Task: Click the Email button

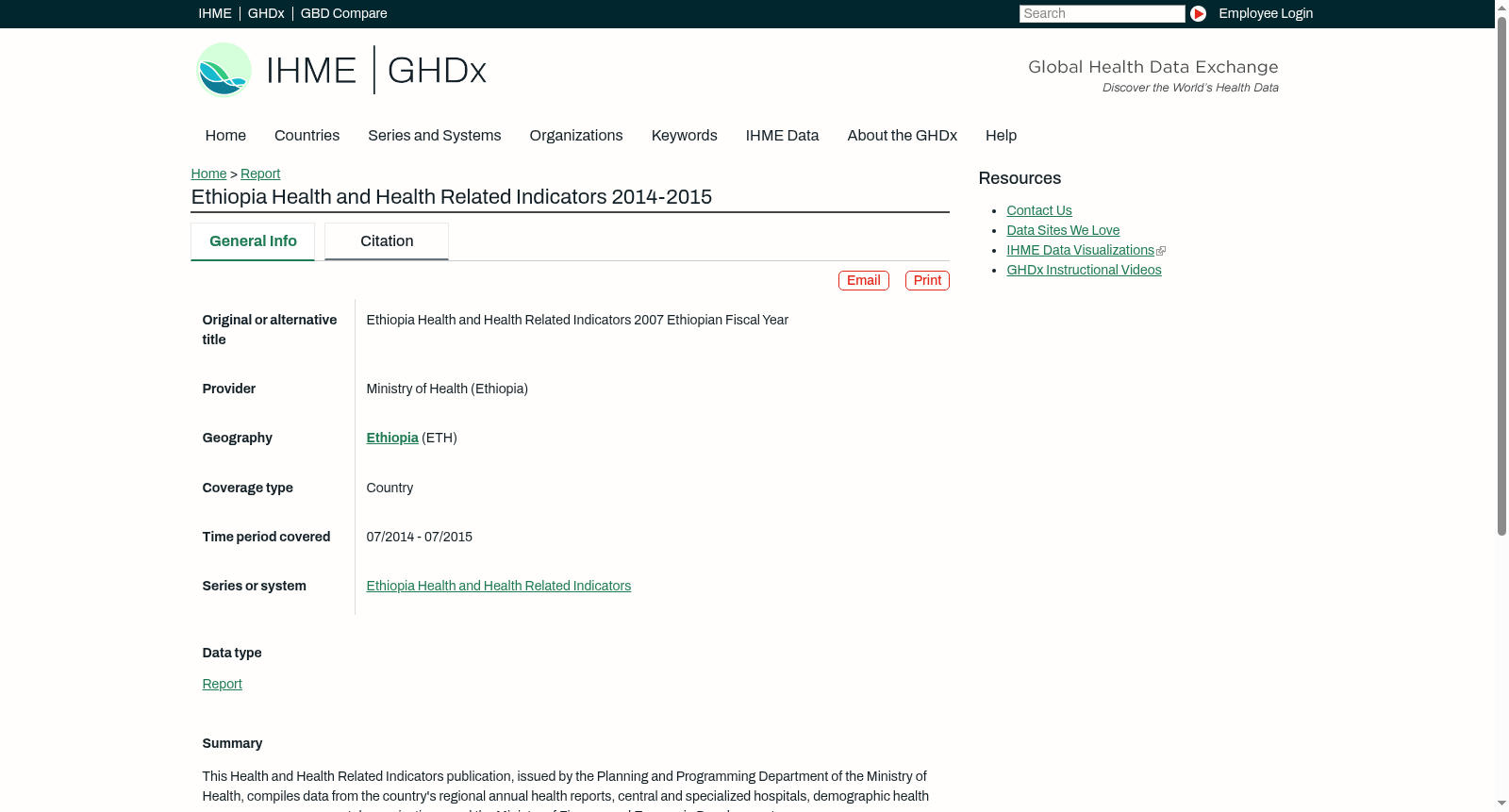Action: pos(864,281)
